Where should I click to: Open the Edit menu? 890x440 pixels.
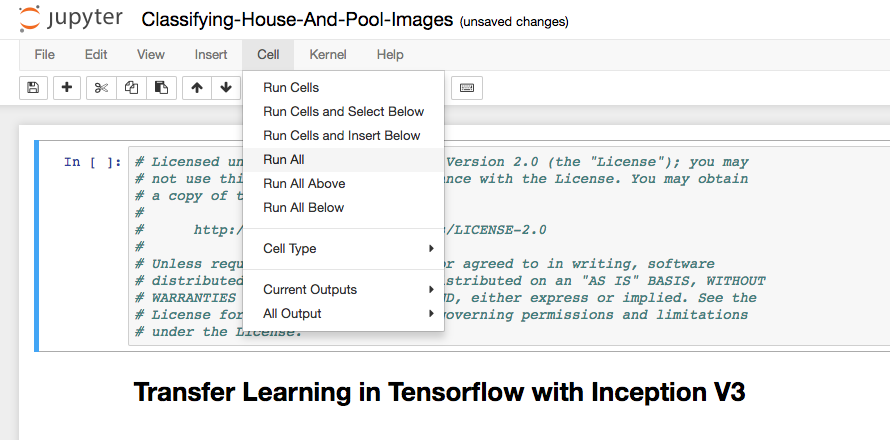coord(96,55)
